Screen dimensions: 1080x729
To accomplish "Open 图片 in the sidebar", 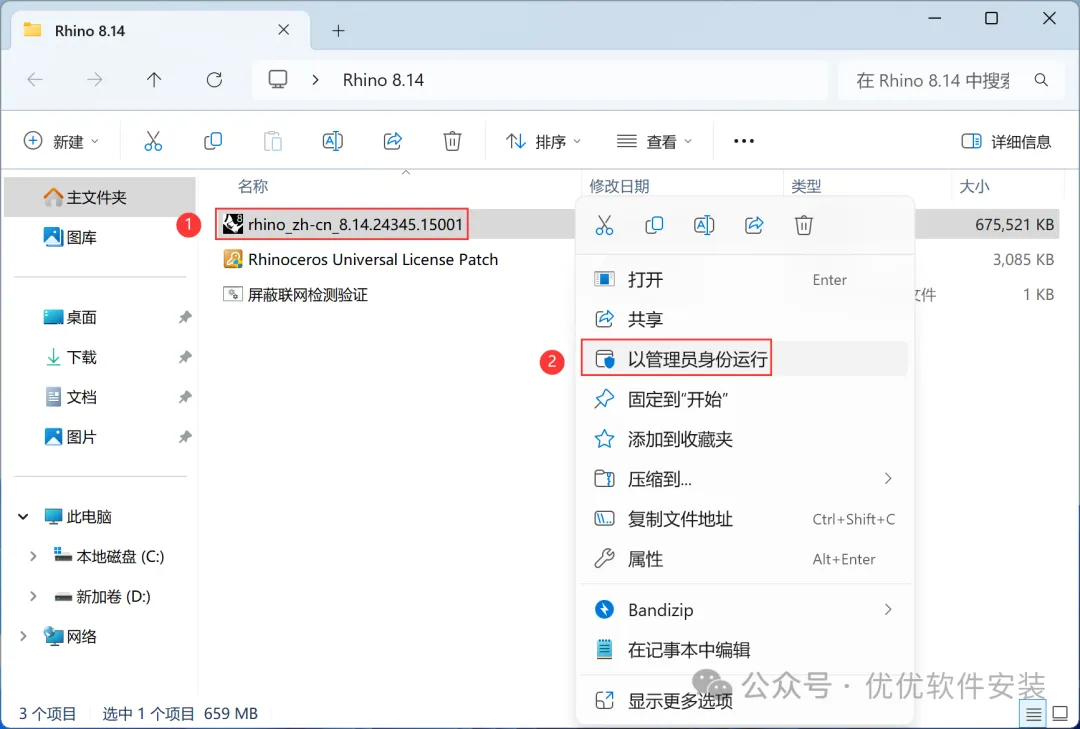I will click(x=70, y=437).
